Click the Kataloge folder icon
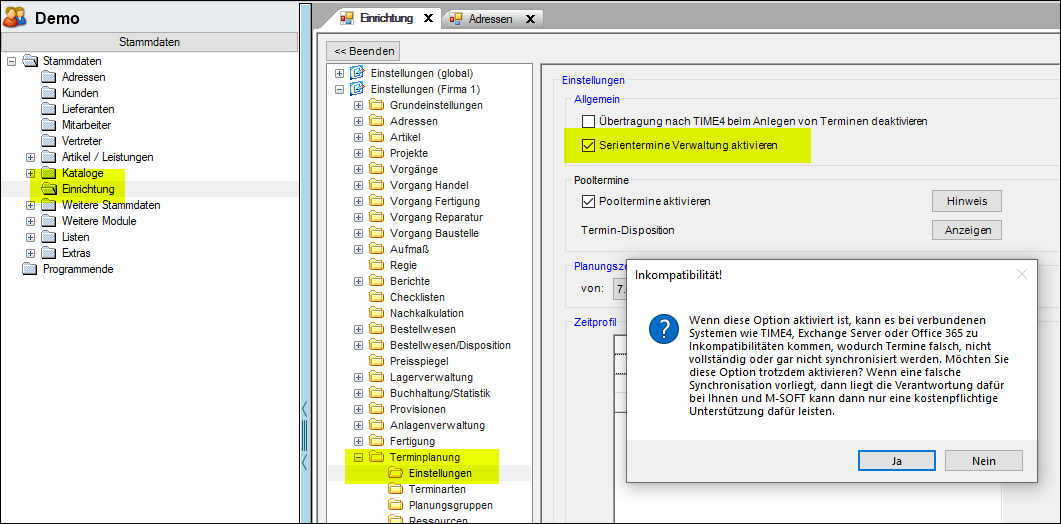This screenshot has width=1061, height=524. tap(49, 173)
